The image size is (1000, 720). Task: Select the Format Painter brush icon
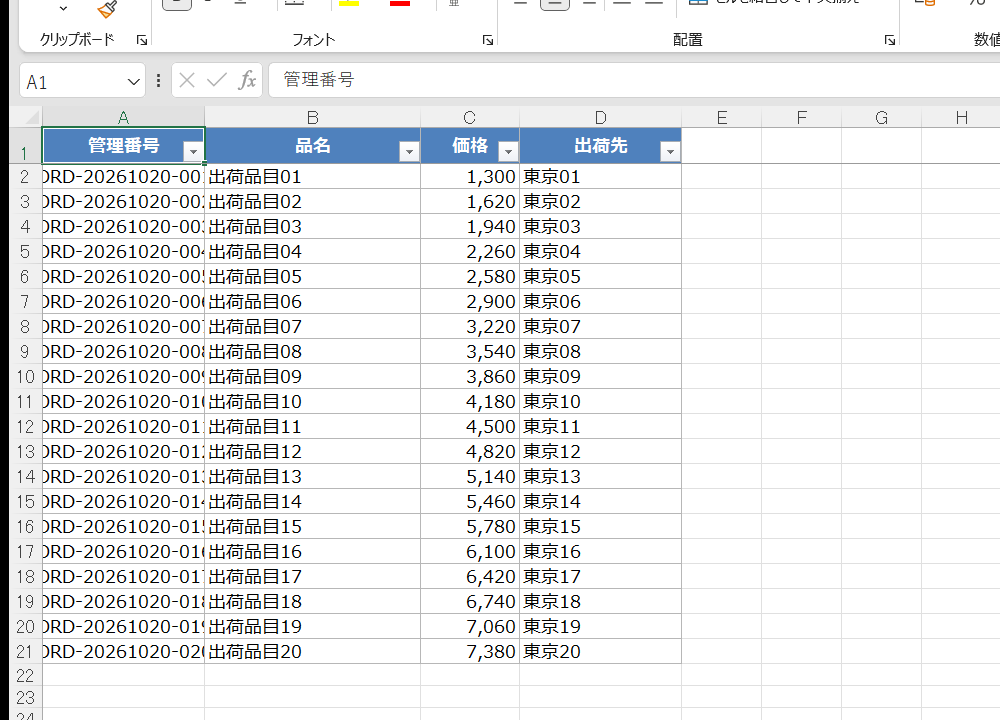pyautogui.click(x=107, y=9)
